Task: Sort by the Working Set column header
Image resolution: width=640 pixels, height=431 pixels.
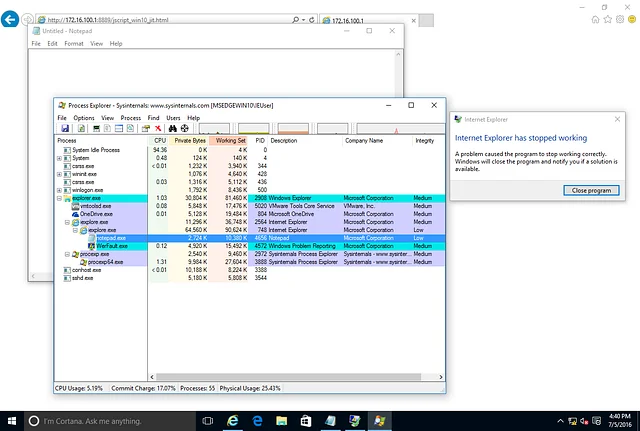Action: (231, 141)
